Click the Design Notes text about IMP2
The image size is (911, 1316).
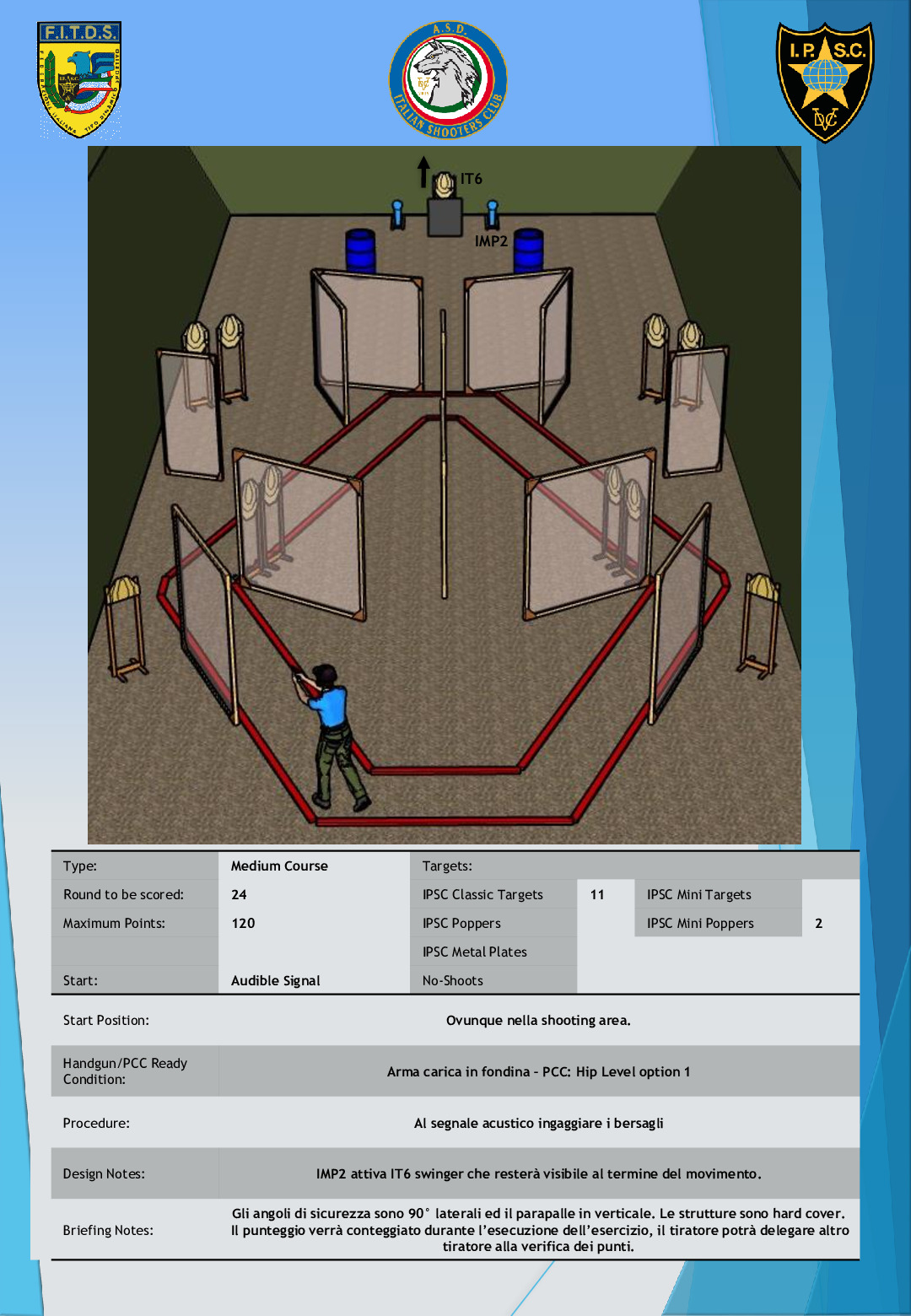click(x=538, y=1174)
